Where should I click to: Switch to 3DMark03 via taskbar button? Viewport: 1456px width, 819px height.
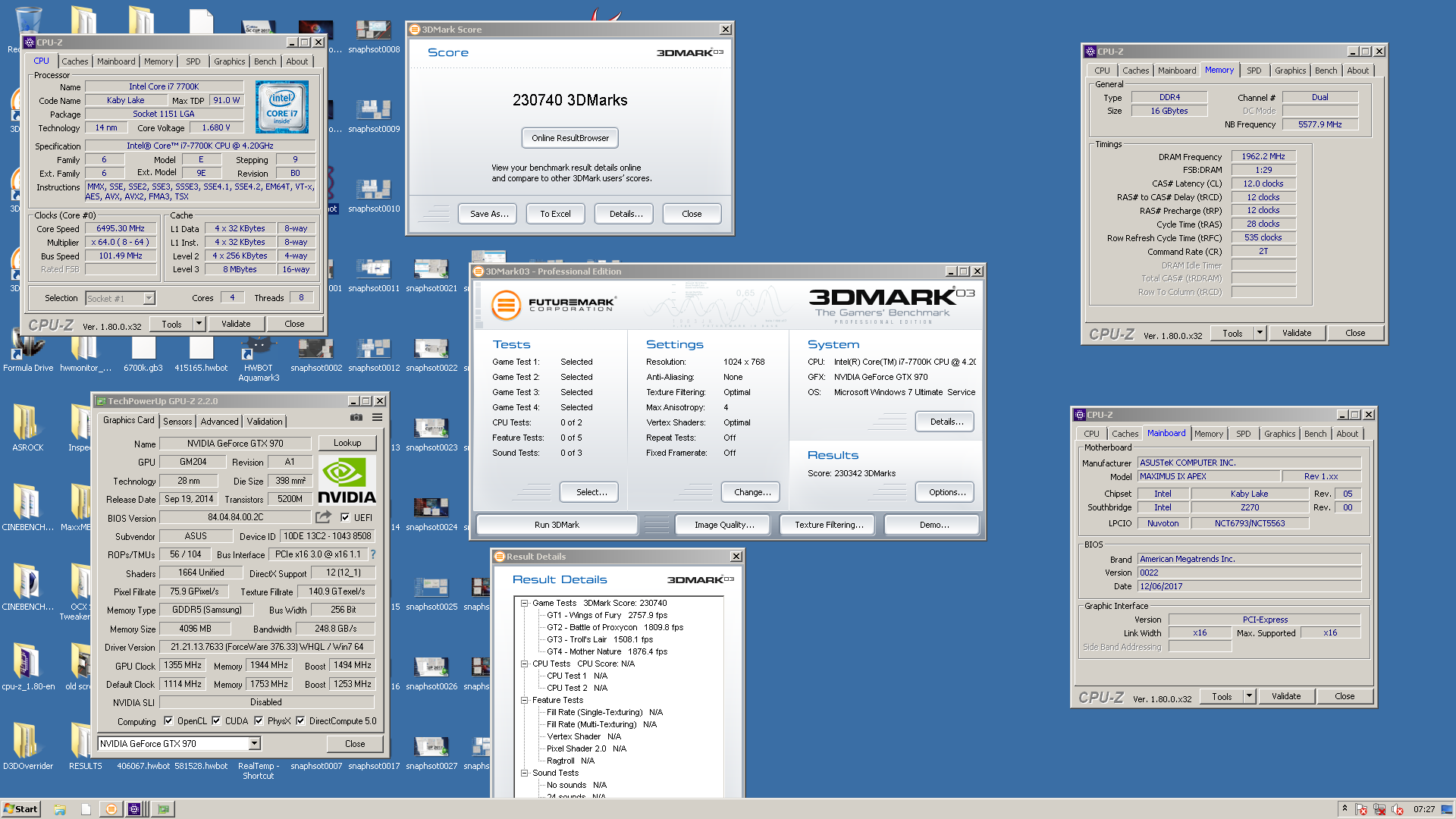(111, 809)
